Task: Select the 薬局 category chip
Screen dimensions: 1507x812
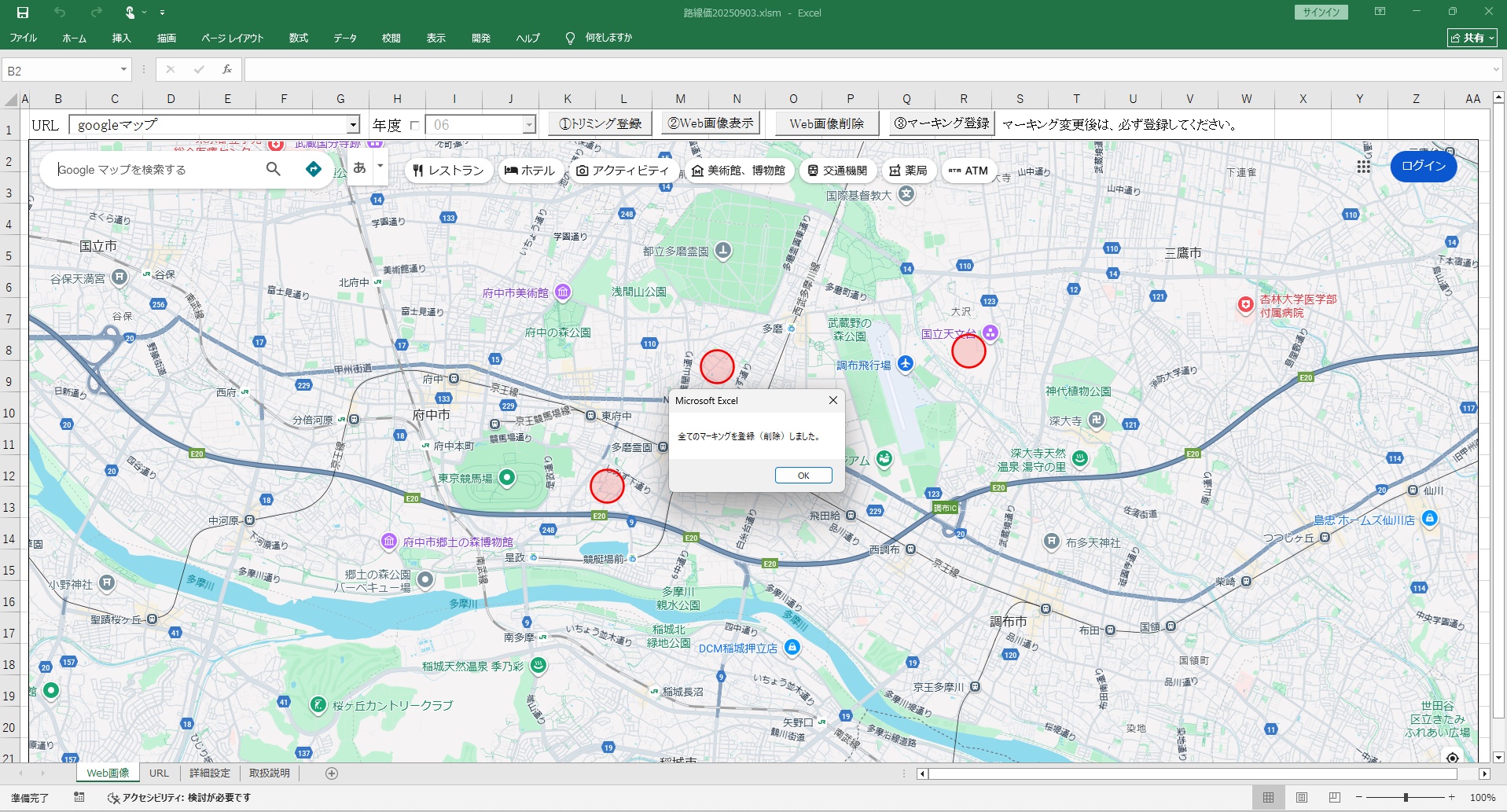Action: pos(908,171)
